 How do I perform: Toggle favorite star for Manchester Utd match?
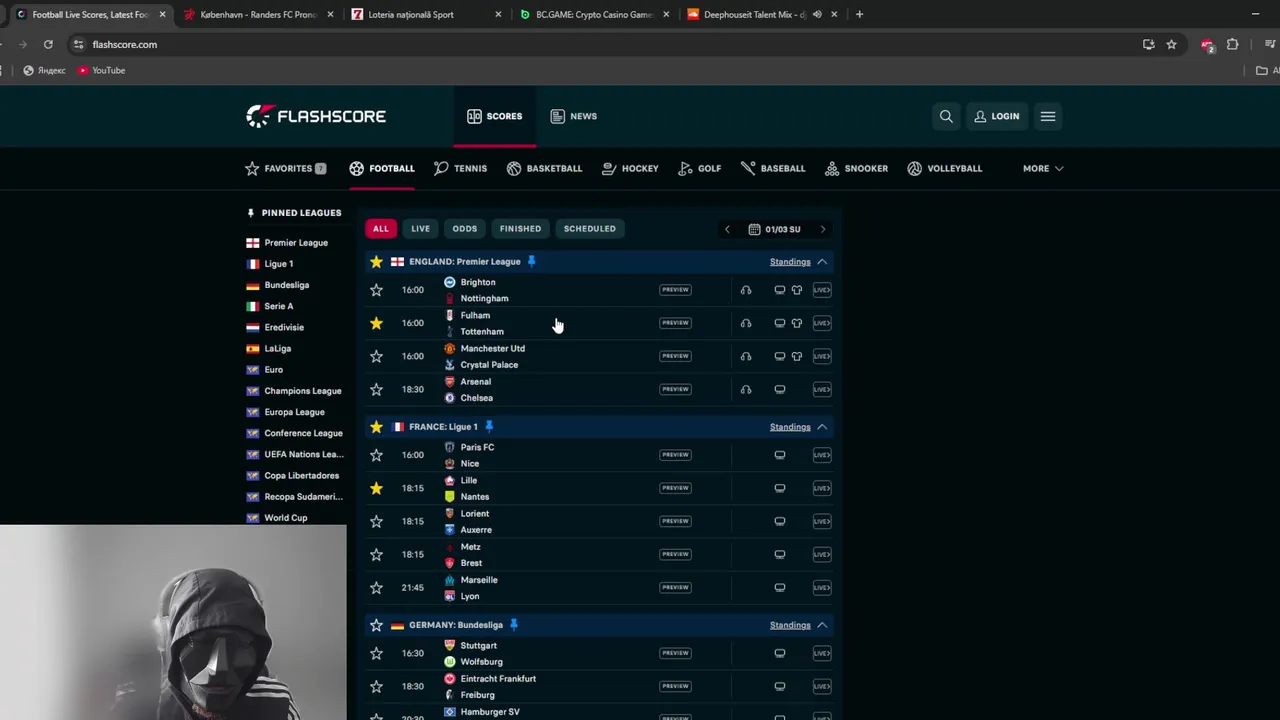(376, 356)
